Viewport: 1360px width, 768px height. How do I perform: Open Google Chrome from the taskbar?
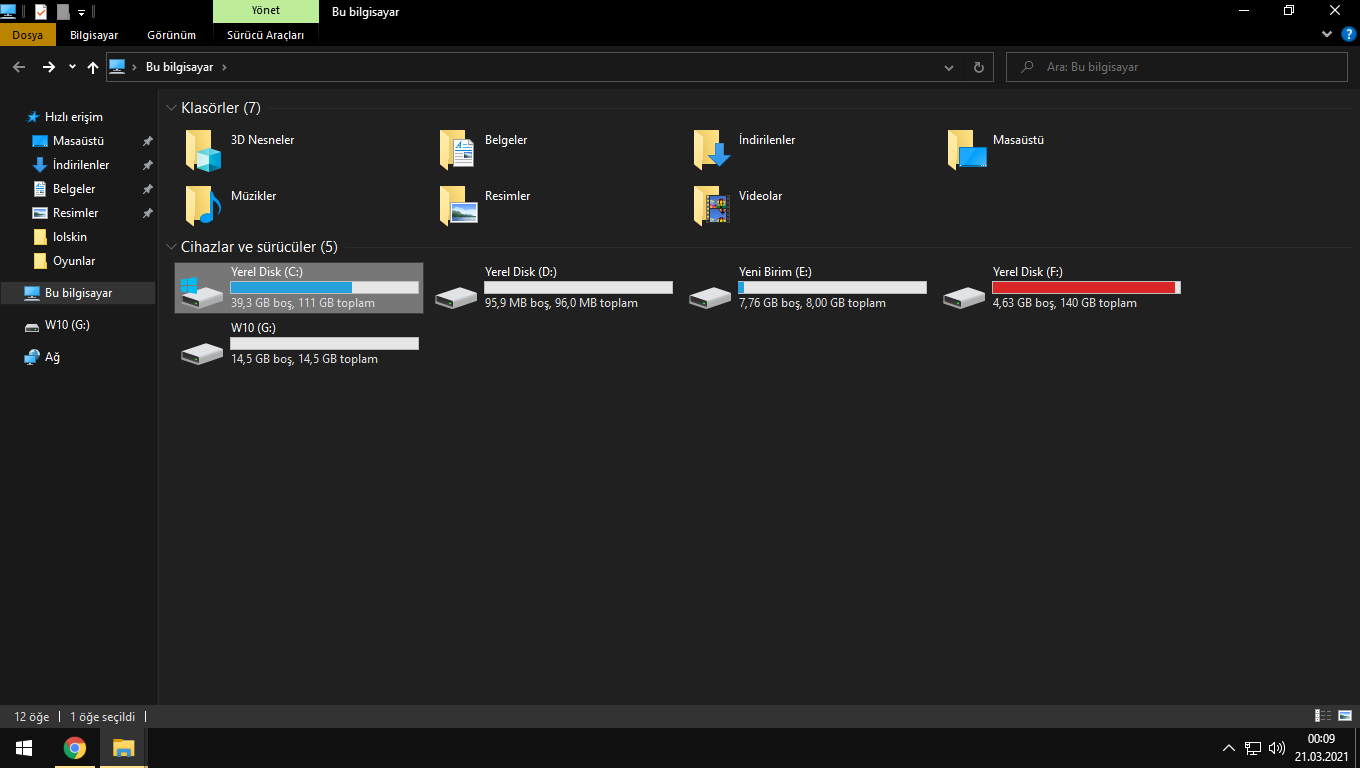pos(74,747)
